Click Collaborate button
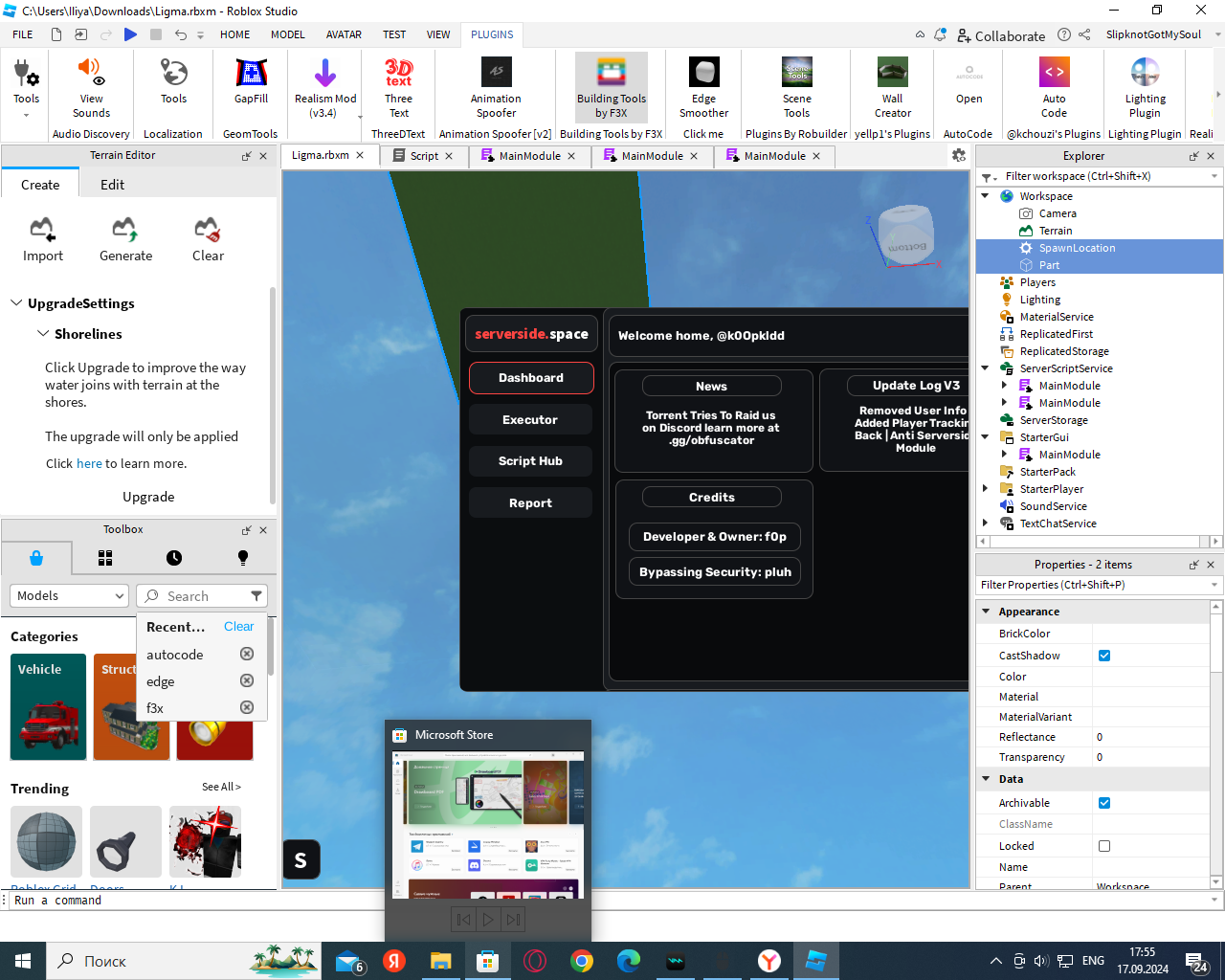 (x=1001, y=35)
